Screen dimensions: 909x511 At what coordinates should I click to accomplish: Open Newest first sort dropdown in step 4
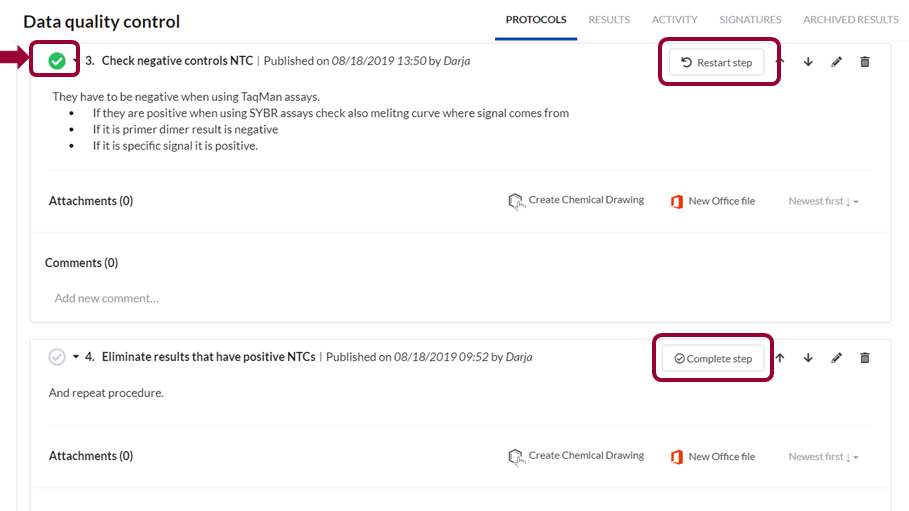pyautogui.click(x=823, y=457)
